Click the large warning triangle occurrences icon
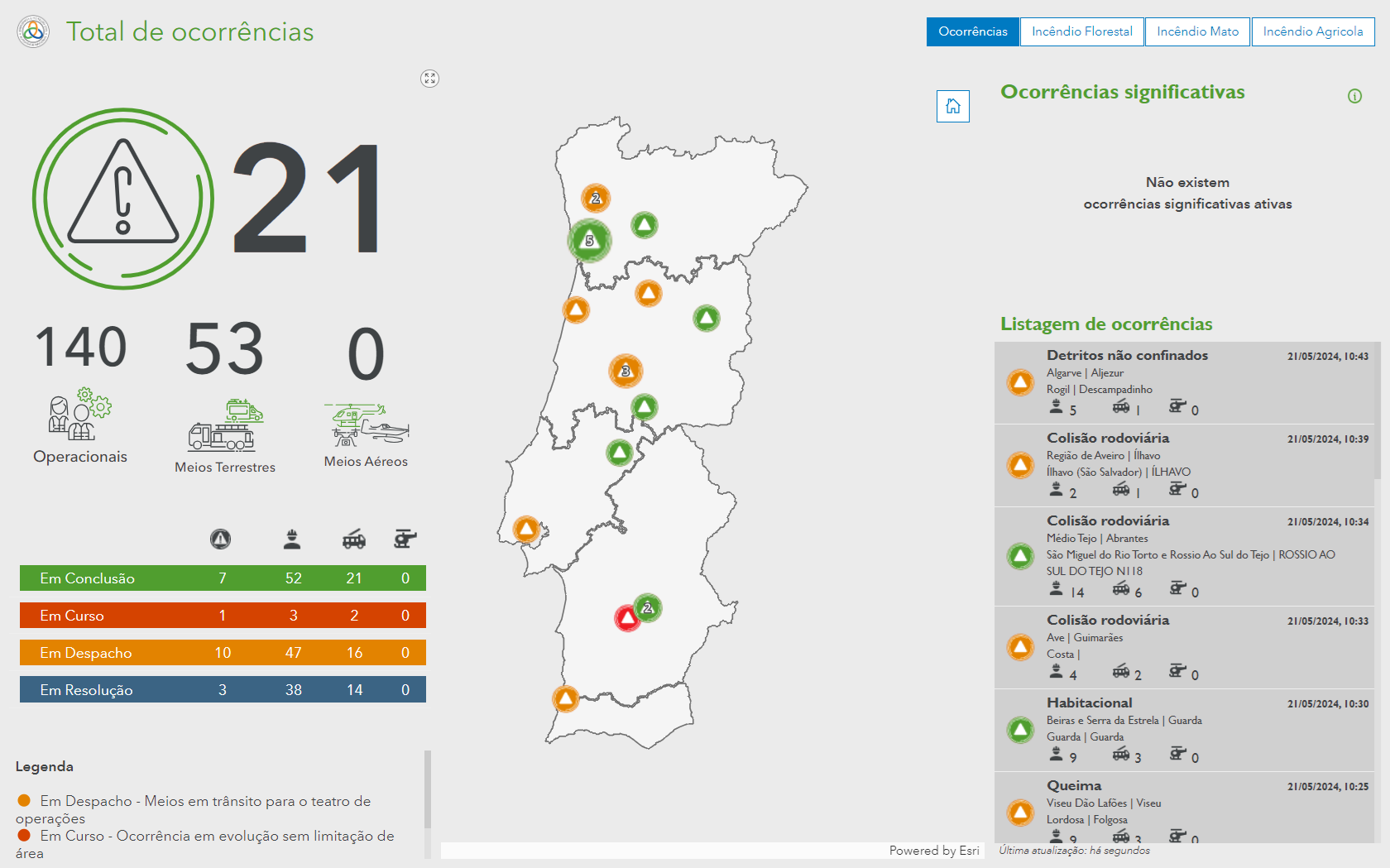 pyautogui.click(x=123, y=199)
